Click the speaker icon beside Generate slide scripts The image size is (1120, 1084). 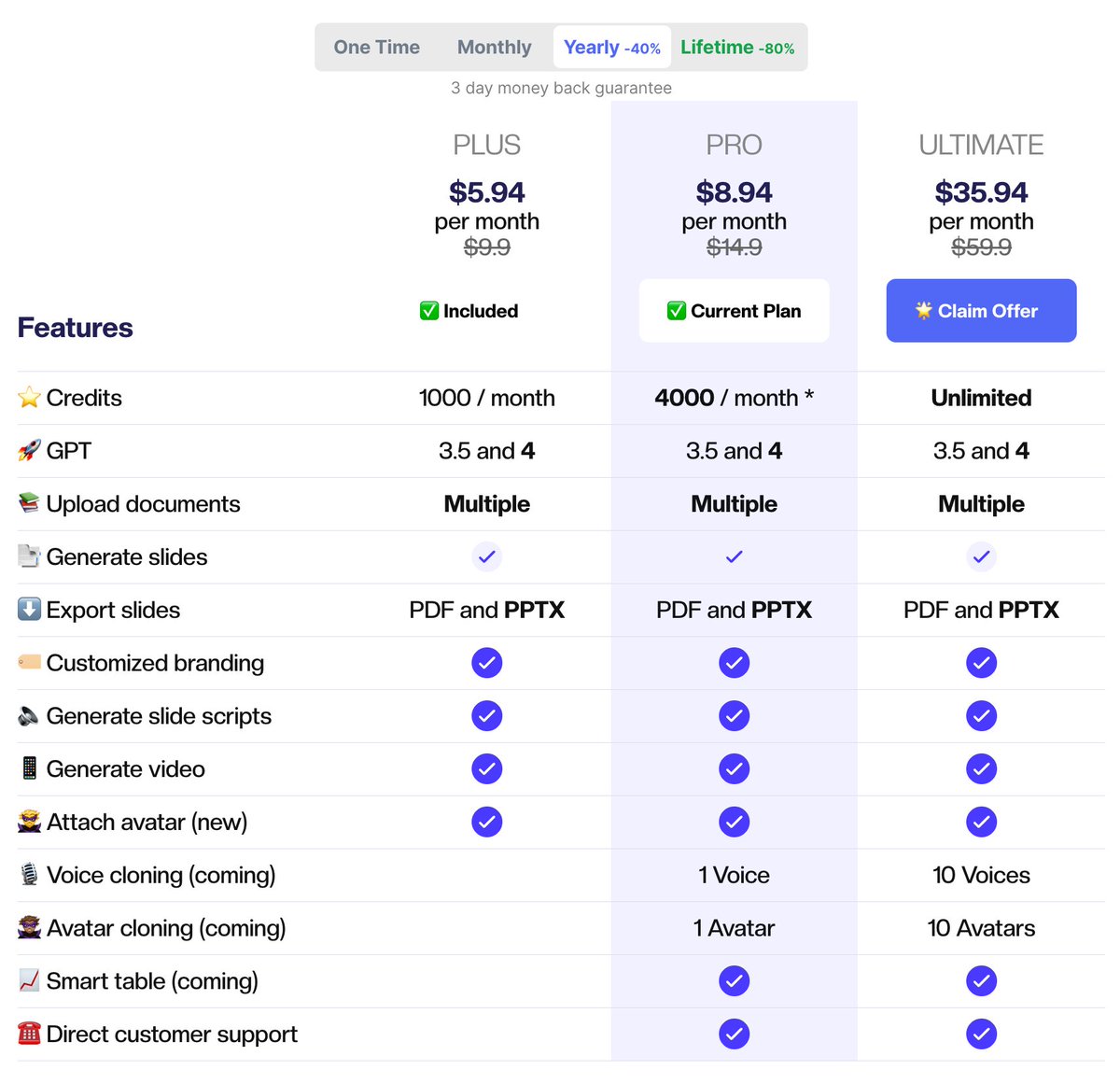[x=29, y=715]
